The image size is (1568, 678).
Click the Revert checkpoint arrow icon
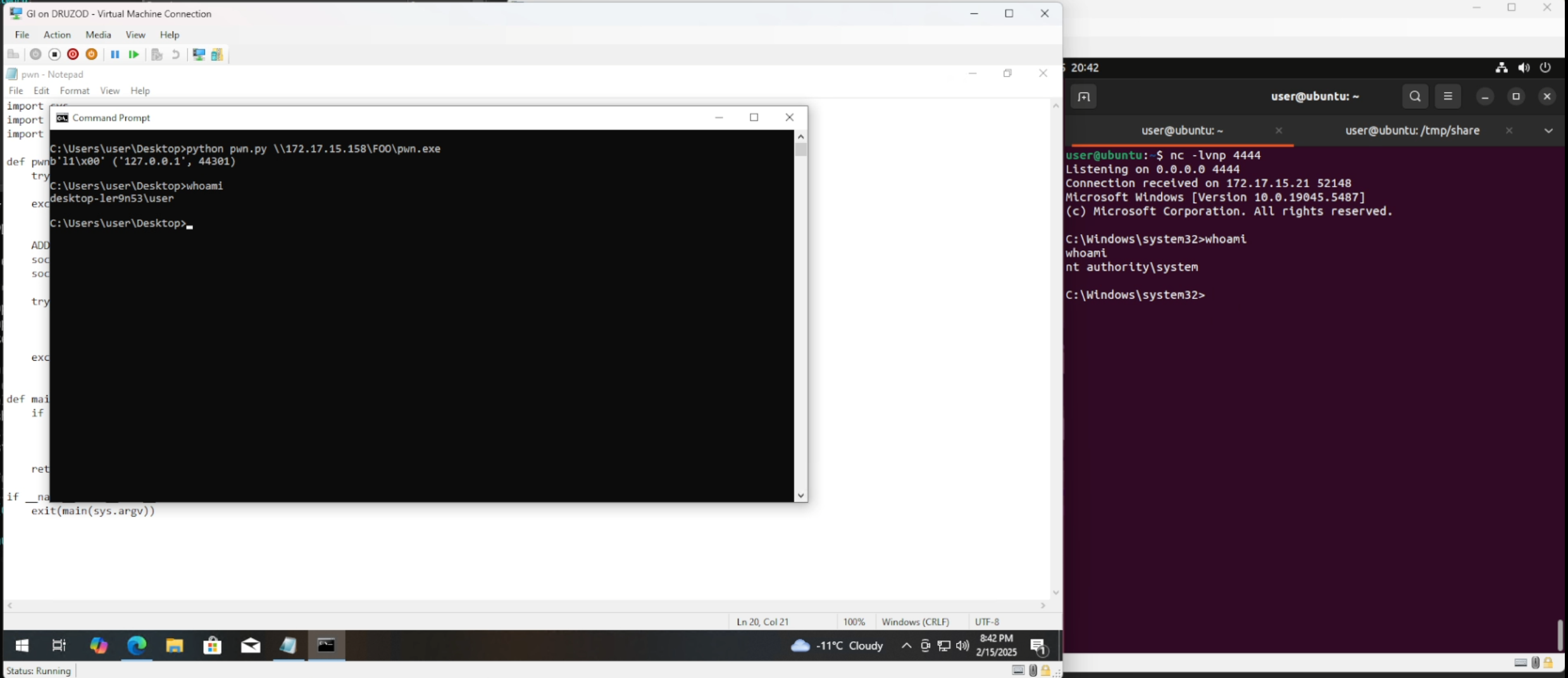click(176, 54)
